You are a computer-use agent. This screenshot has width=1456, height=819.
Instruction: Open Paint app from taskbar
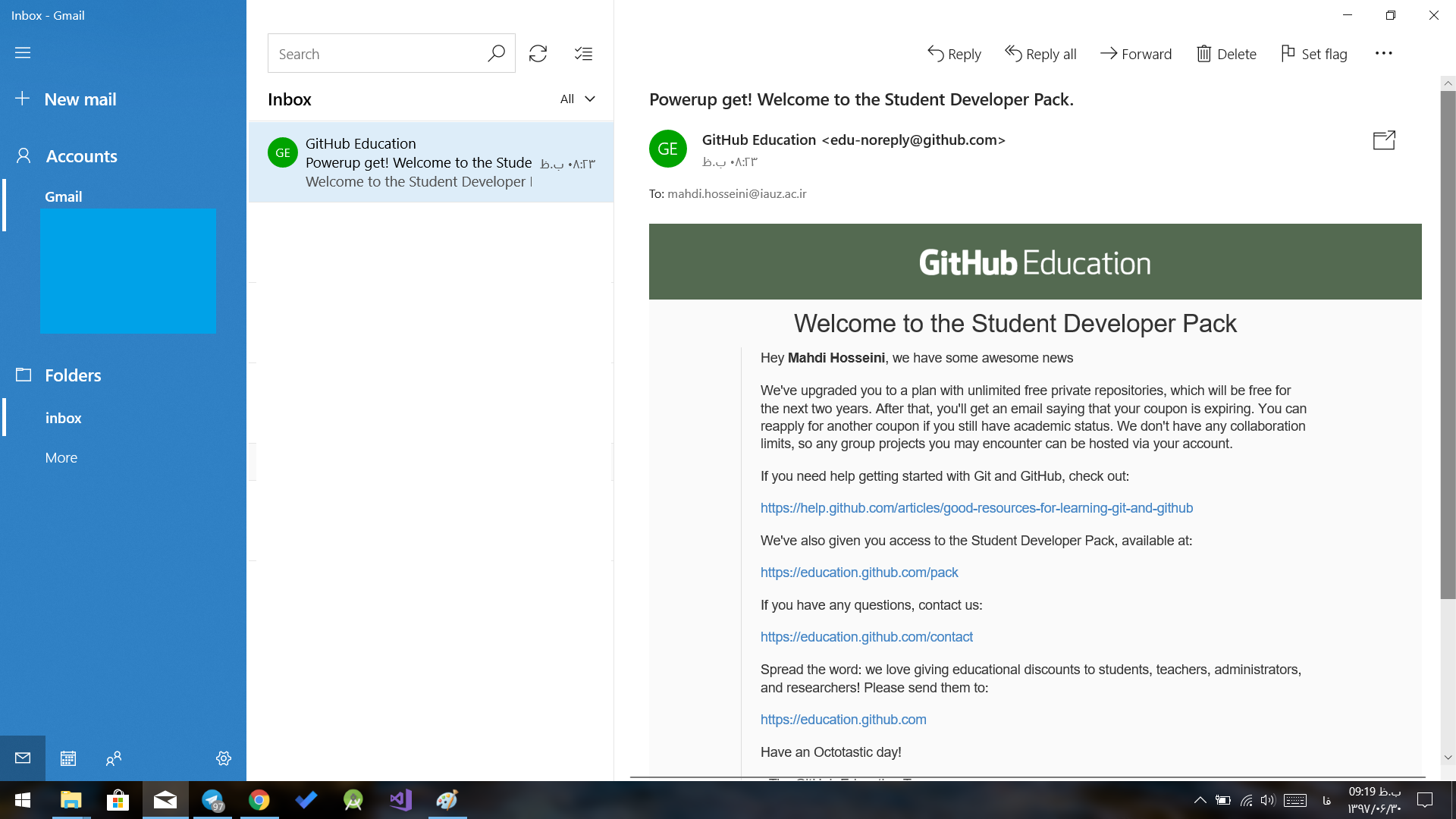447,800
